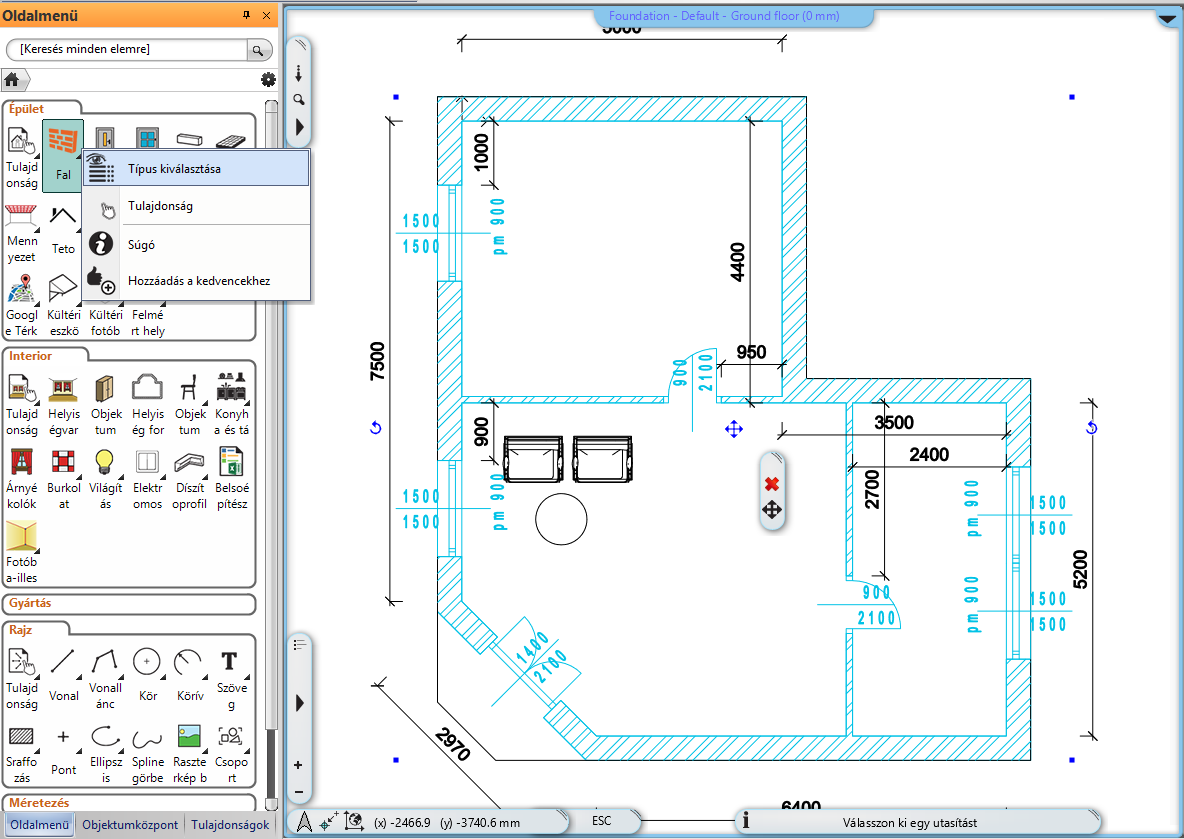
Task: Pin the Oldalmenü side panel
Action: (x=247, y=16)
